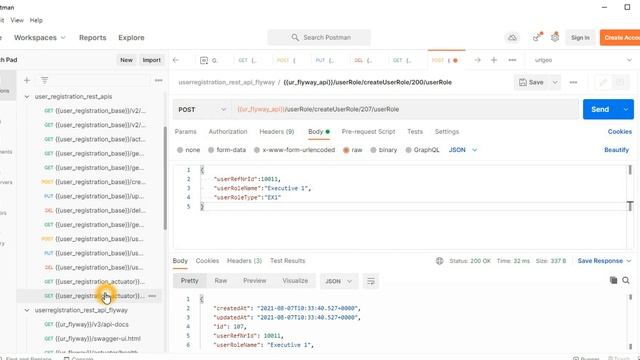640x360 pixels.
Task: Select raw body type
Action: (x=346, y=150)
